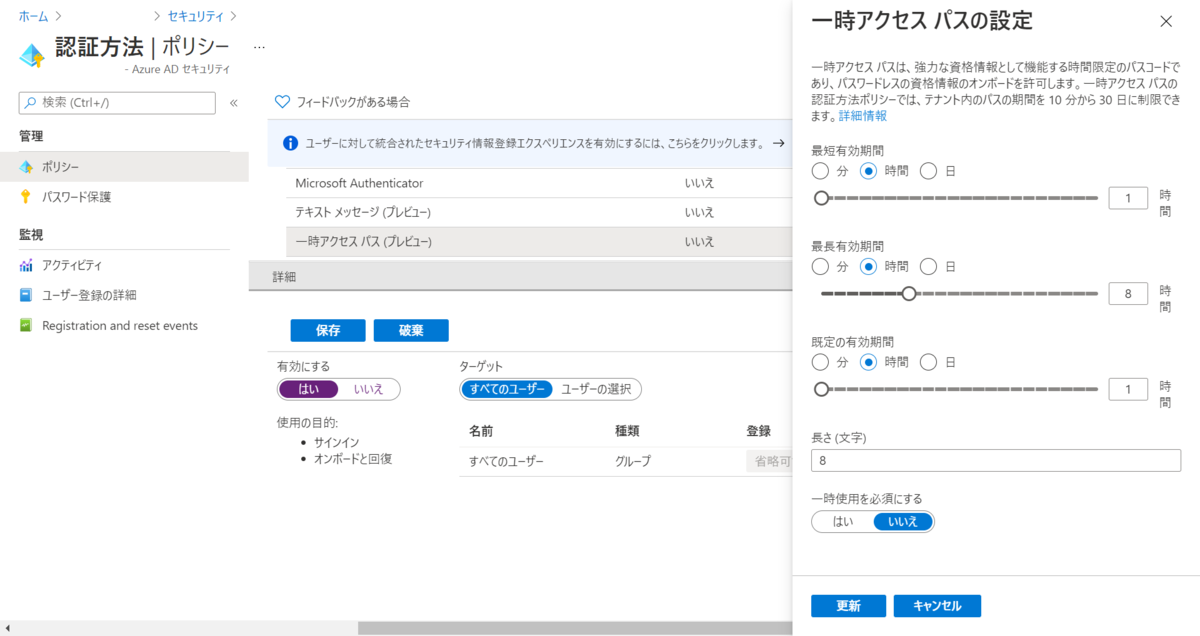1200x636 pixels.
Task: Select 日 for 最長有効期間
Action: 929,267
